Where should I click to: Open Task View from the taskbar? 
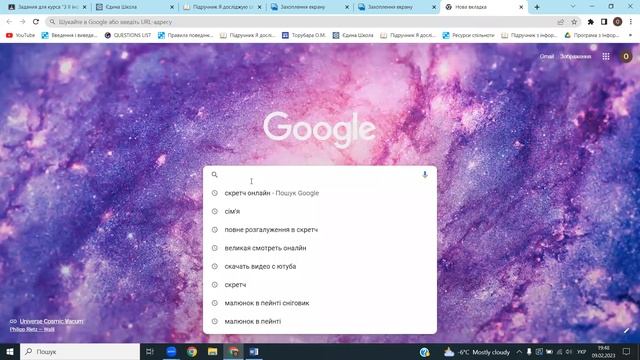(x=150, y=351)
